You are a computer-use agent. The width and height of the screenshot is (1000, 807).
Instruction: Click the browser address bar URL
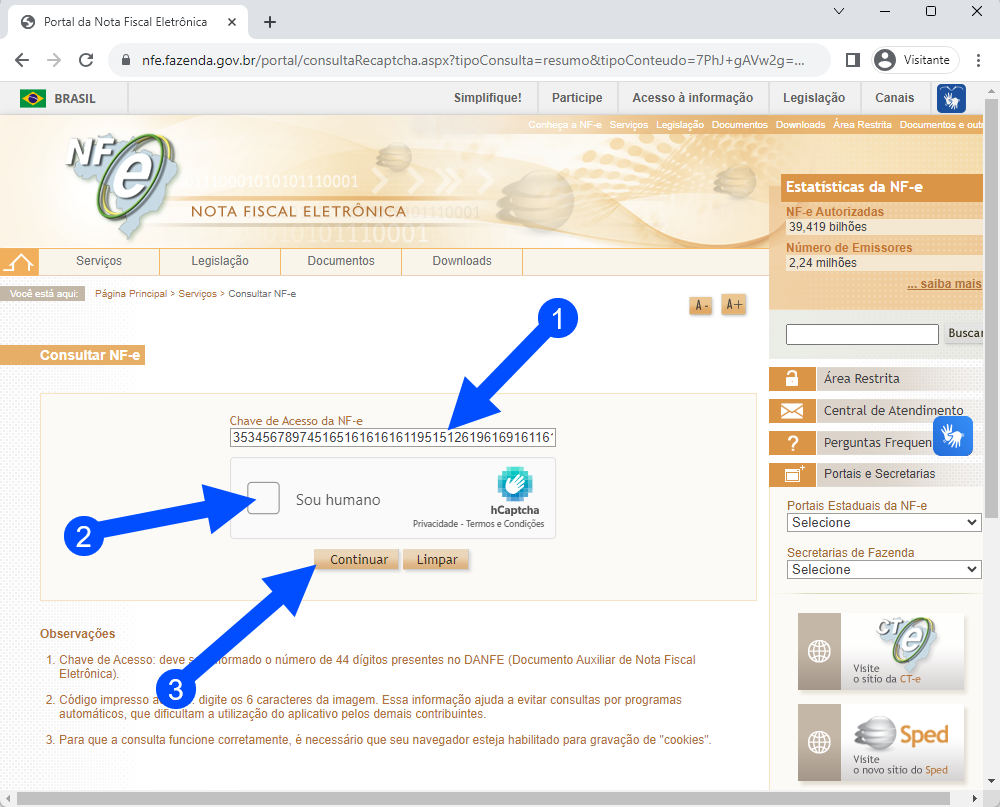[x=473, y=60]
